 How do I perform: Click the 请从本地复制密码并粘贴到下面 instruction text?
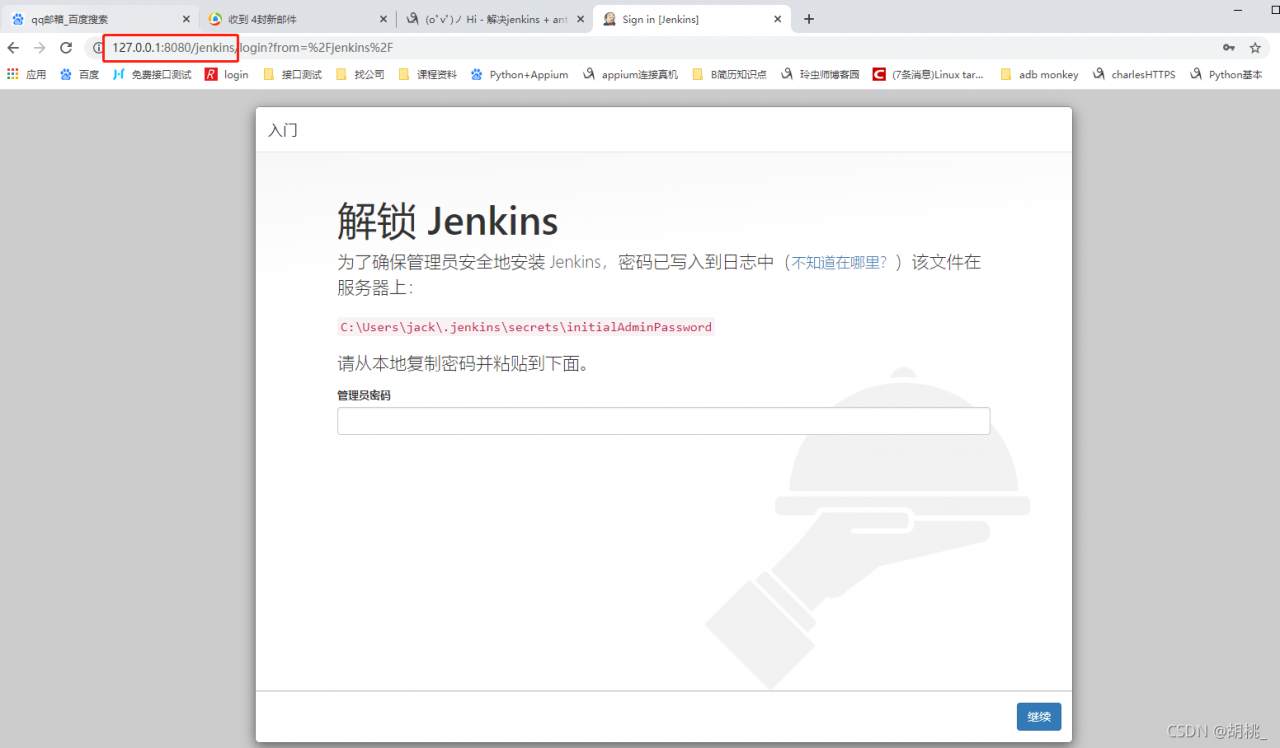tap(463, 363)
